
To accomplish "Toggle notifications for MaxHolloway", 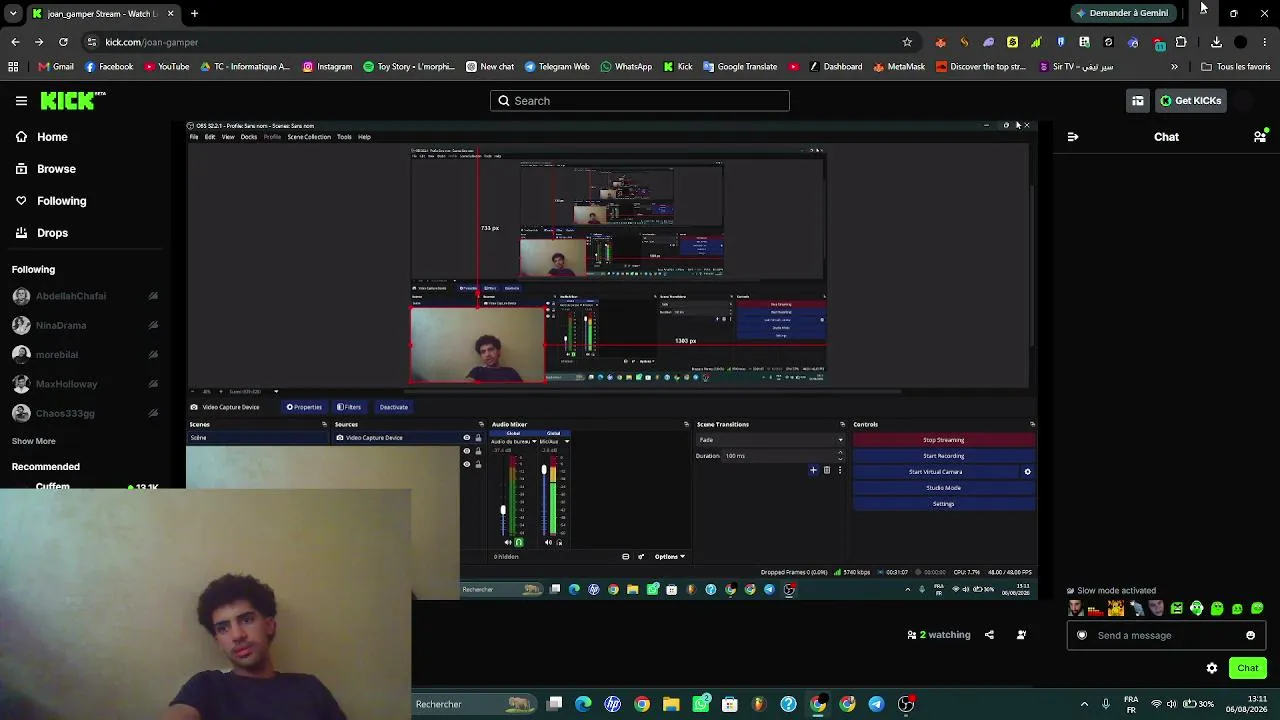I will [x=153, y=384].
